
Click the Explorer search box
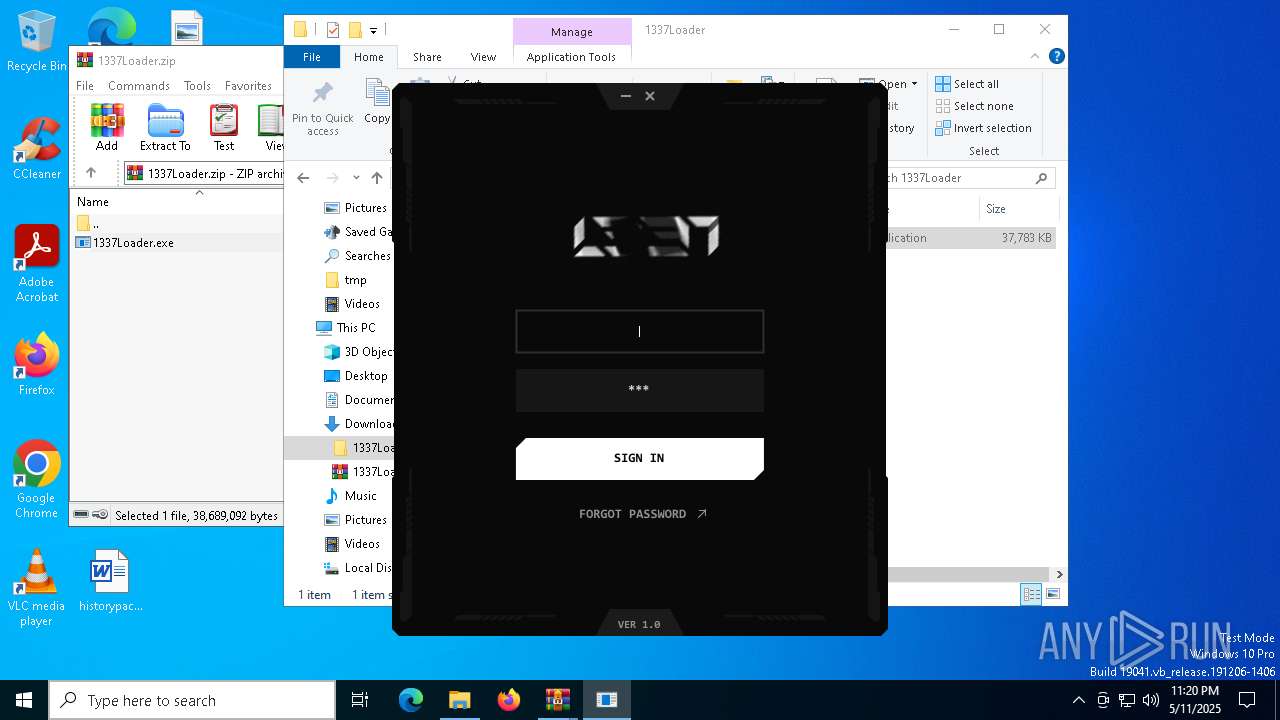(970, 178)
